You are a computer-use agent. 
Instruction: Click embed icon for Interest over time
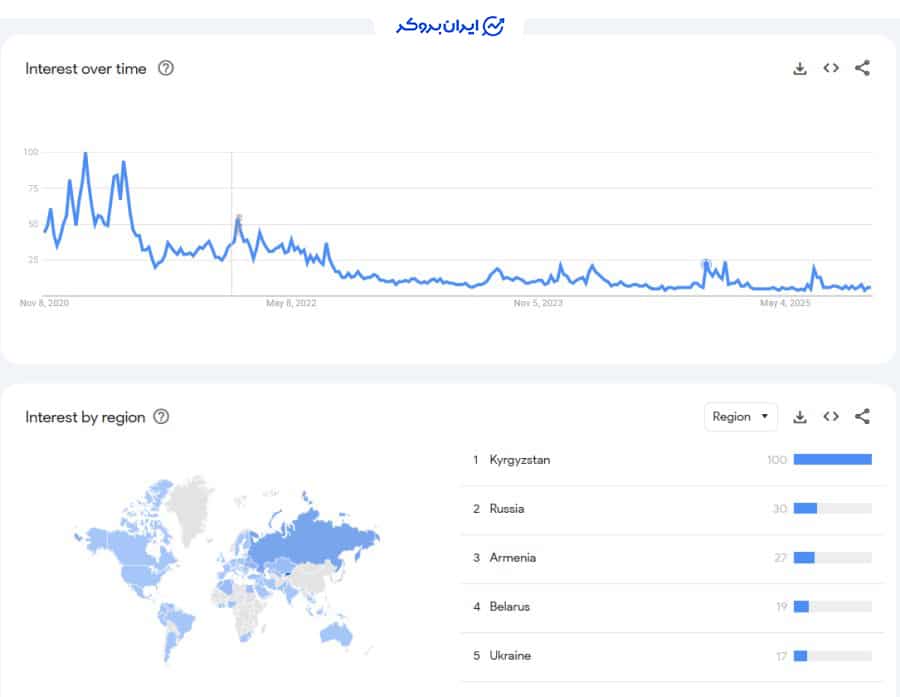[831, 69]
